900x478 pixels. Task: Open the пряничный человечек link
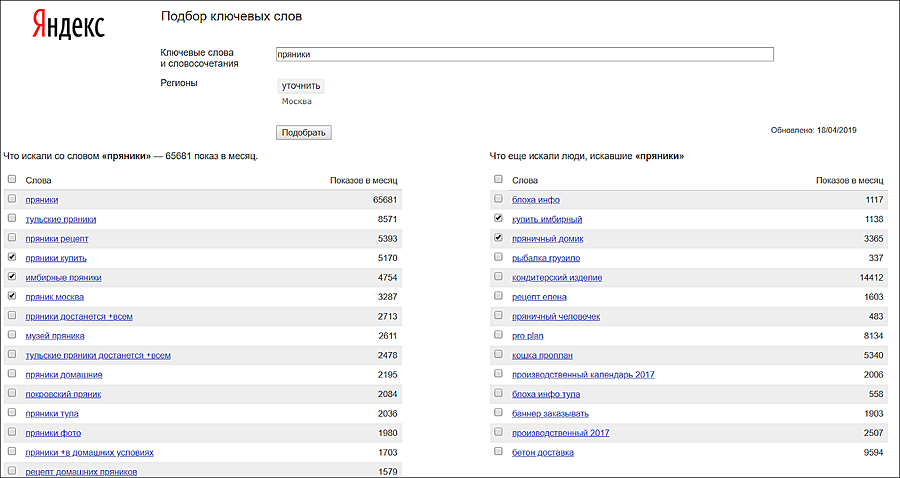pos(556,316)
